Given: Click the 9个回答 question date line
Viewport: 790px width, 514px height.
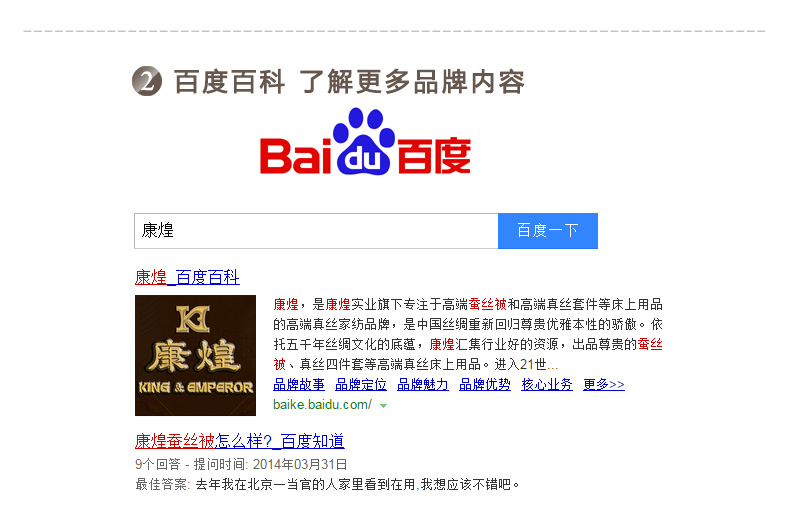Looking at the screenshot, I should pos(241,464).
